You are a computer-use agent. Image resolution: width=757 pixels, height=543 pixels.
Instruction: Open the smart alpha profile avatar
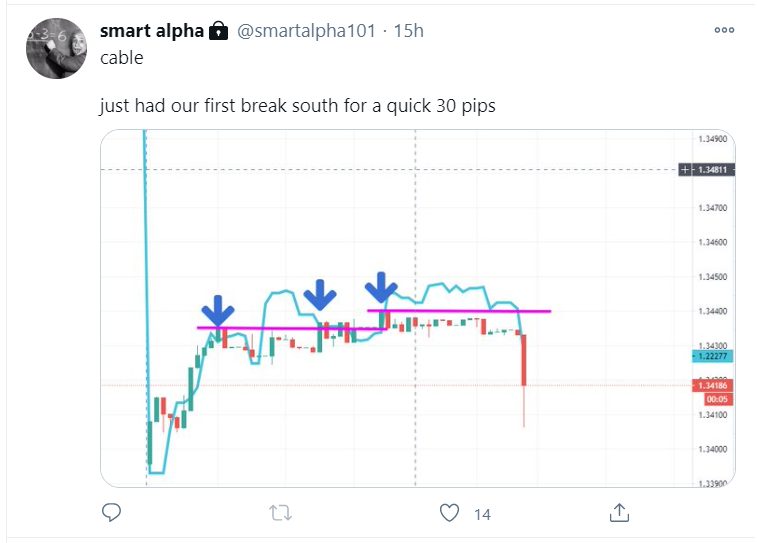click(56, 49)
